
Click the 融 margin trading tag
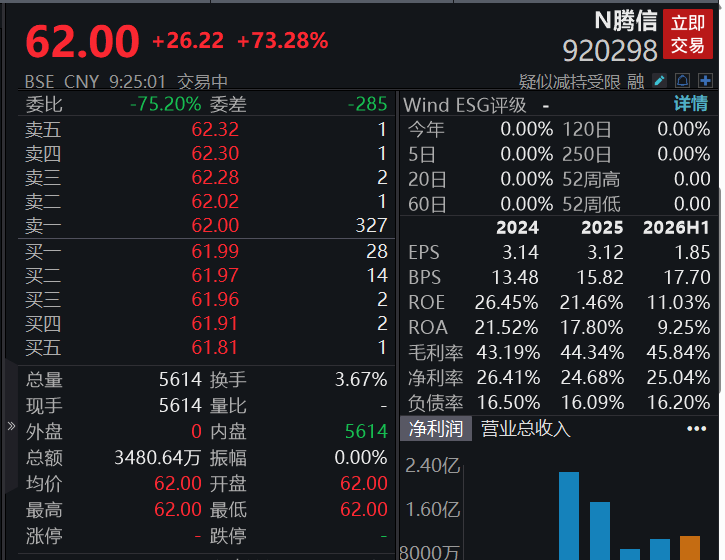[x=636, y=82]
